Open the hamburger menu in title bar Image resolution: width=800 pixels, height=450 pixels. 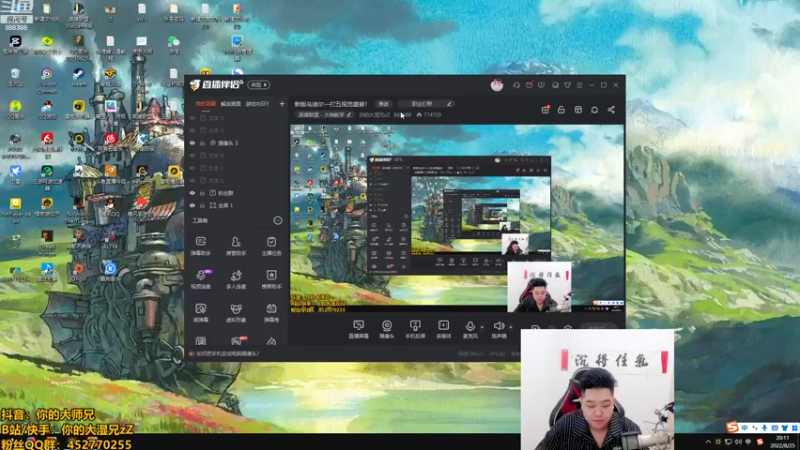[x=580, y=85]
